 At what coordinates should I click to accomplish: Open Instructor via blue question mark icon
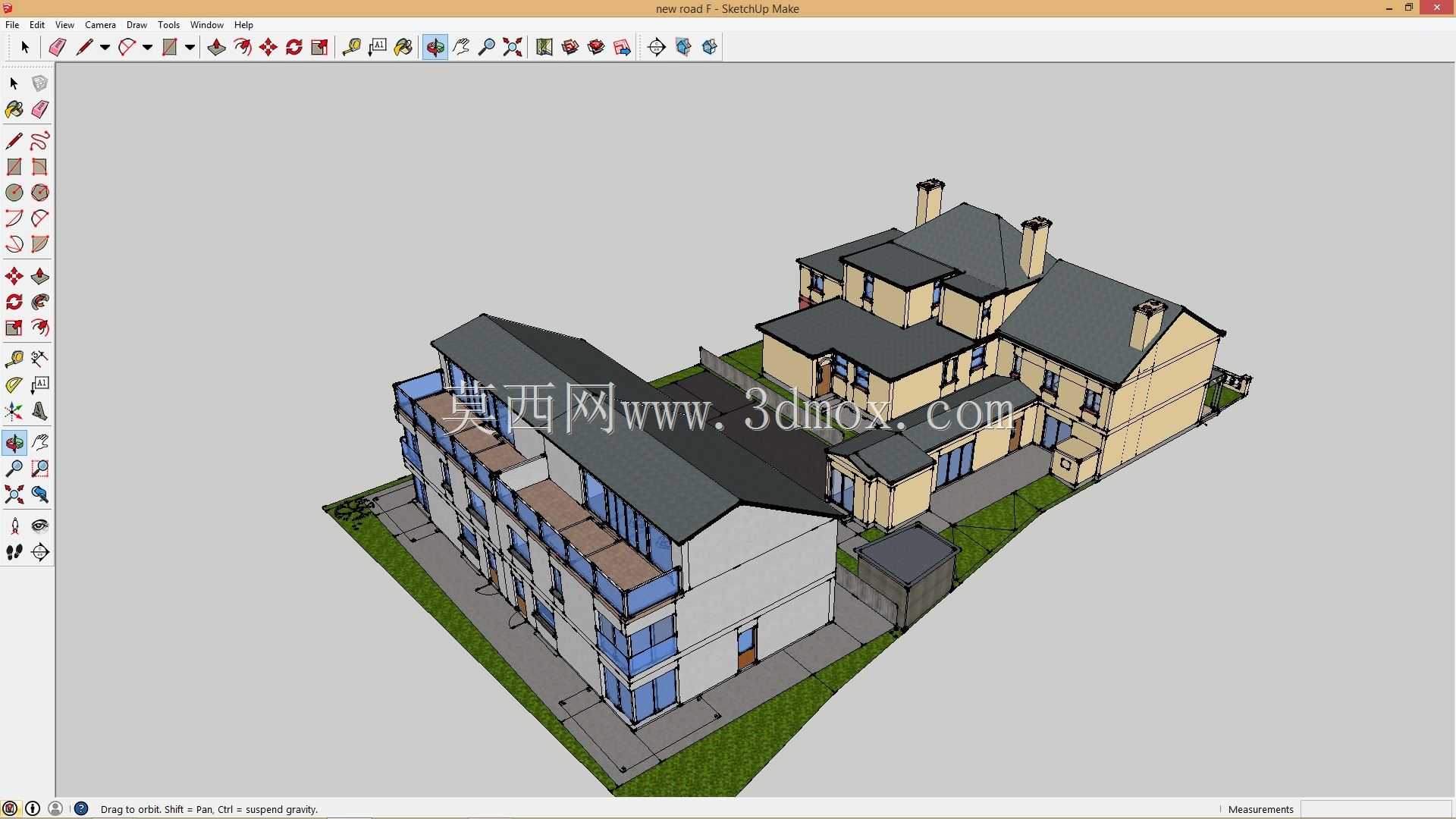tap(81, 808)
